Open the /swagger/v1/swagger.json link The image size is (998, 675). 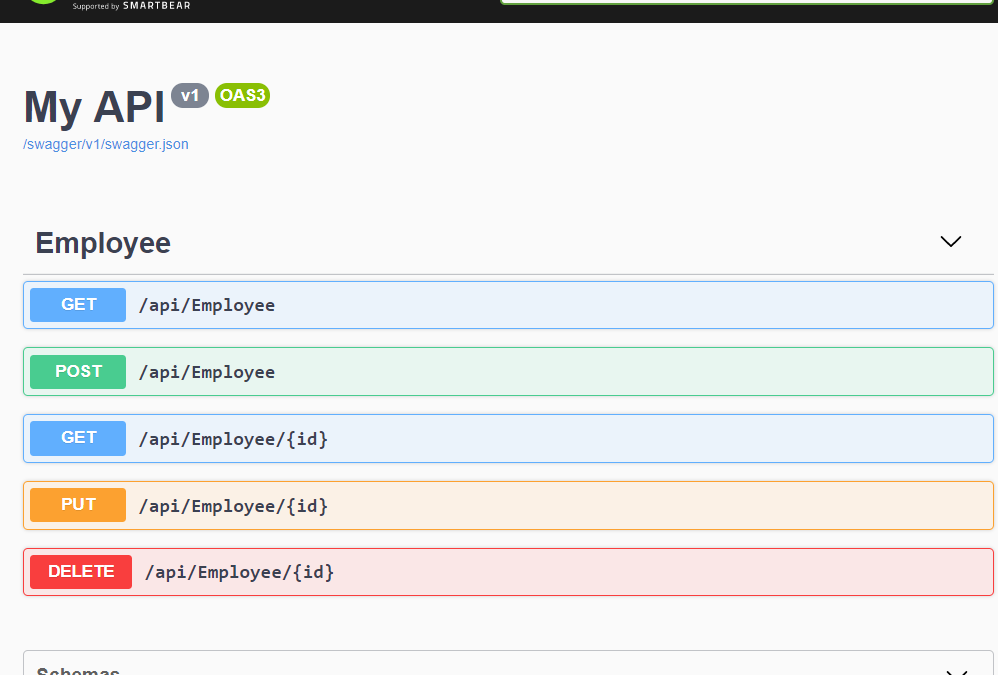[106, 144]
